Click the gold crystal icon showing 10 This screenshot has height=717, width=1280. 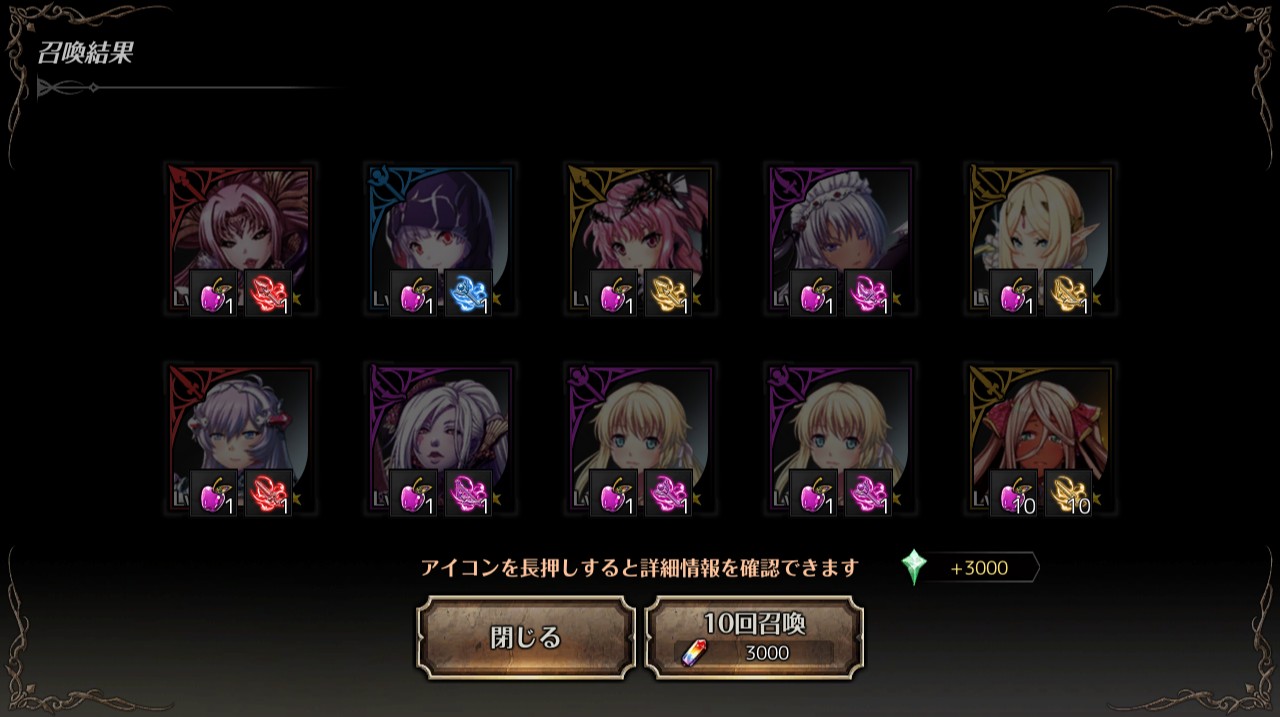click(x=1068, y=493)
